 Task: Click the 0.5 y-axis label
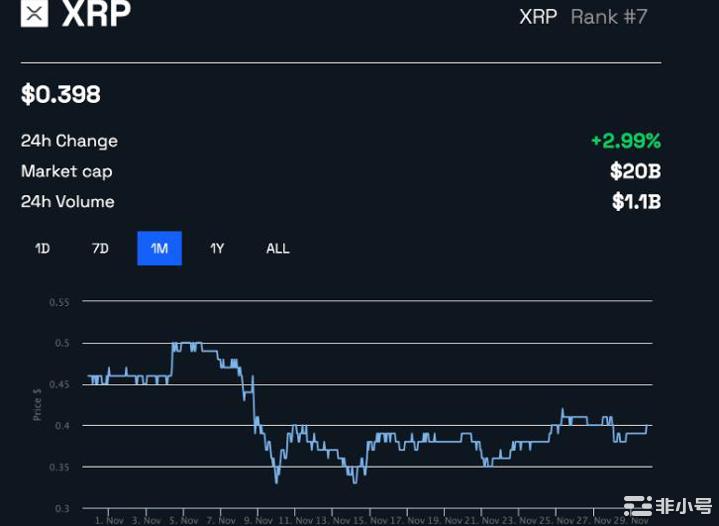click(62, 343)
